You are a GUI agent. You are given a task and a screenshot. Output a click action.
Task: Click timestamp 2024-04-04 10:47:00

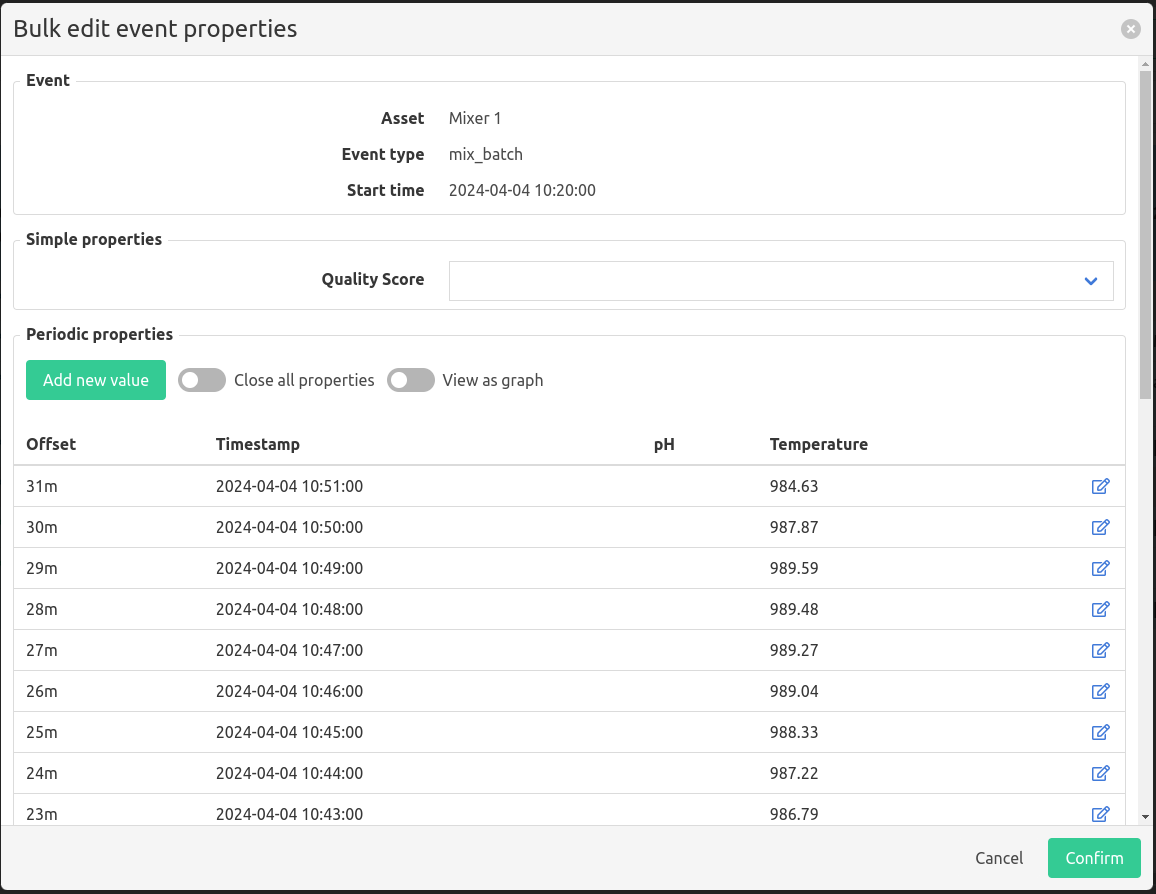289,650
